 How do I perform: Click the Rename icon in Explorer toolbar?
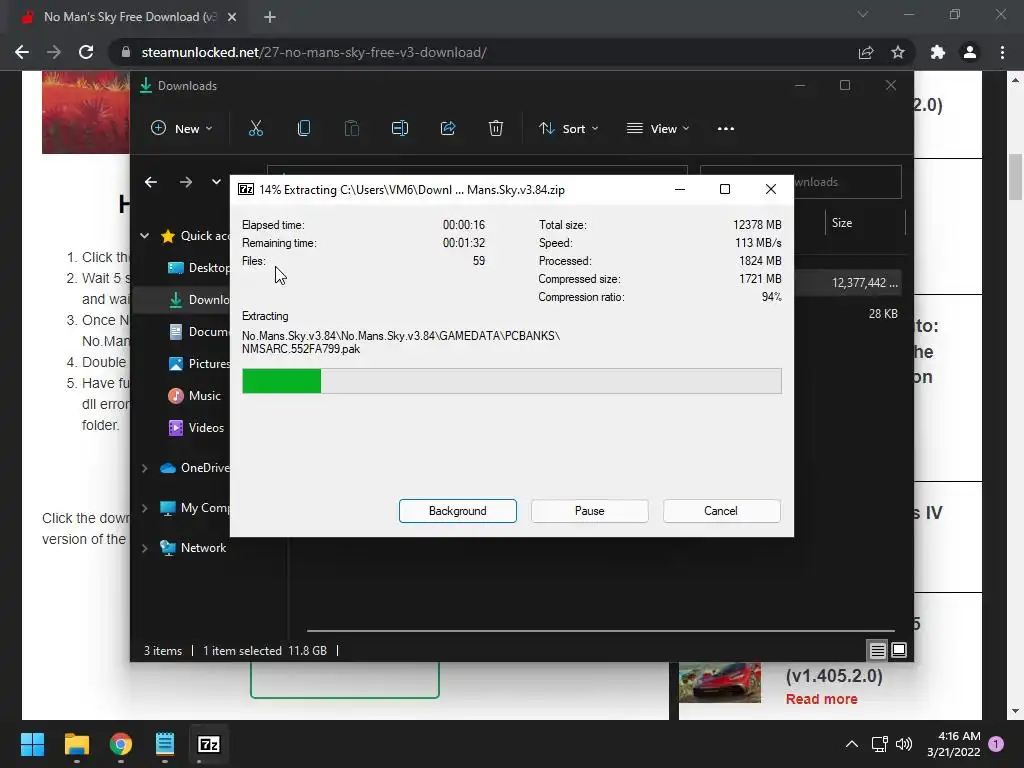(400, 129)
